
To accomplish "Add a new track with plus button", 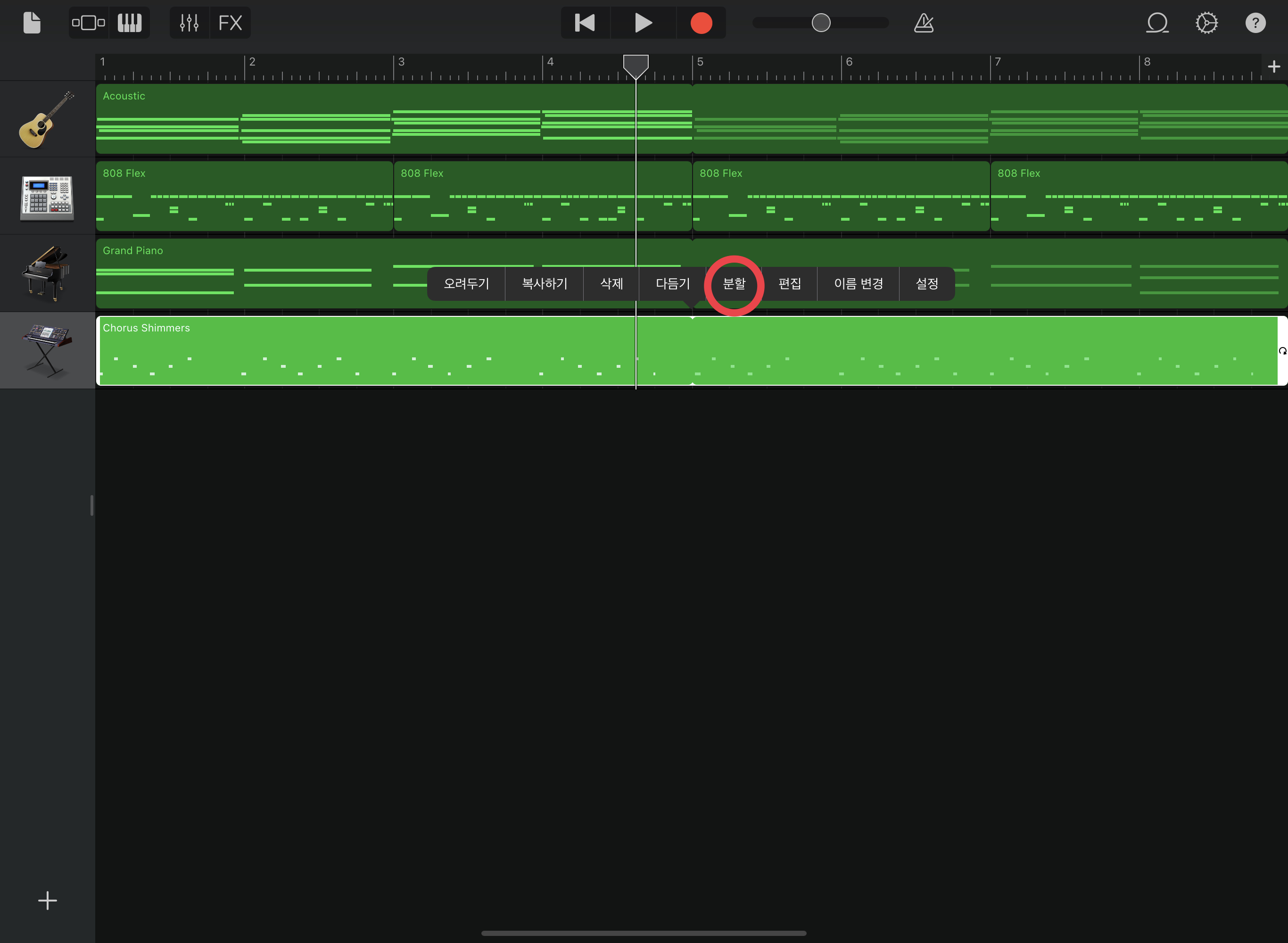I will pyautogui.click(x=47, y=901).
